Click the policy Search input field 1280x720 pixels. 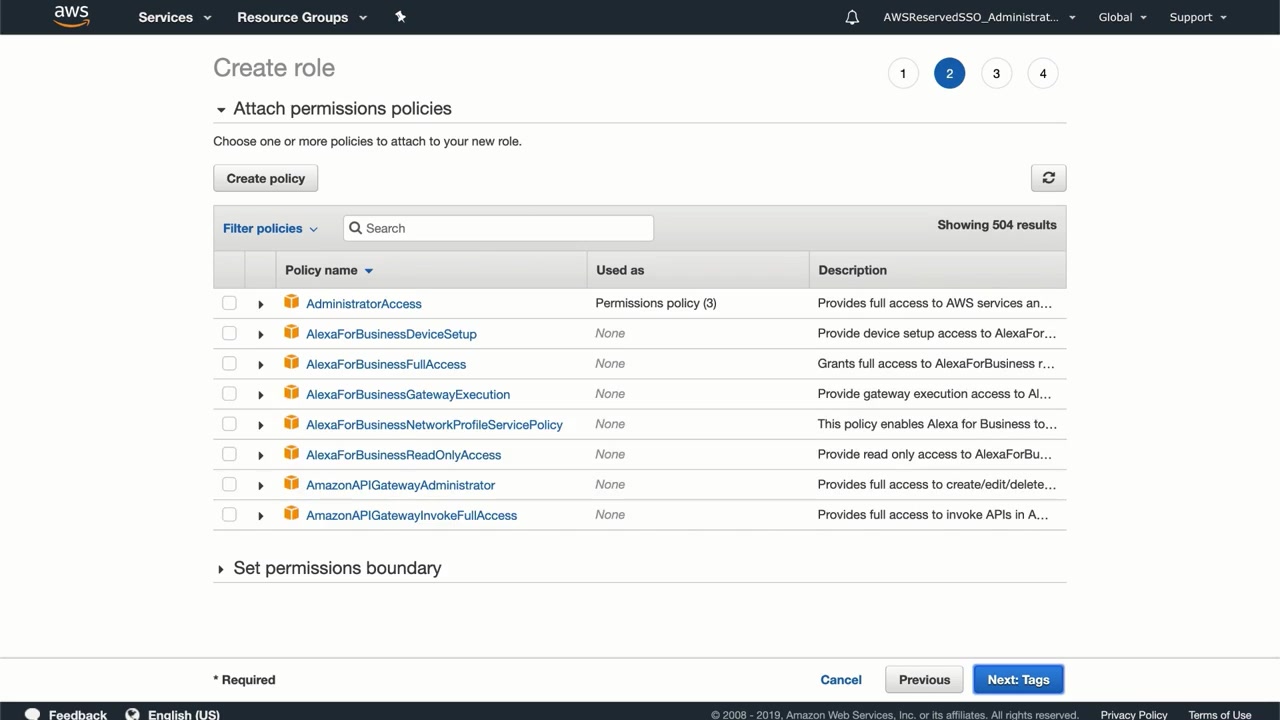[505, 228]
